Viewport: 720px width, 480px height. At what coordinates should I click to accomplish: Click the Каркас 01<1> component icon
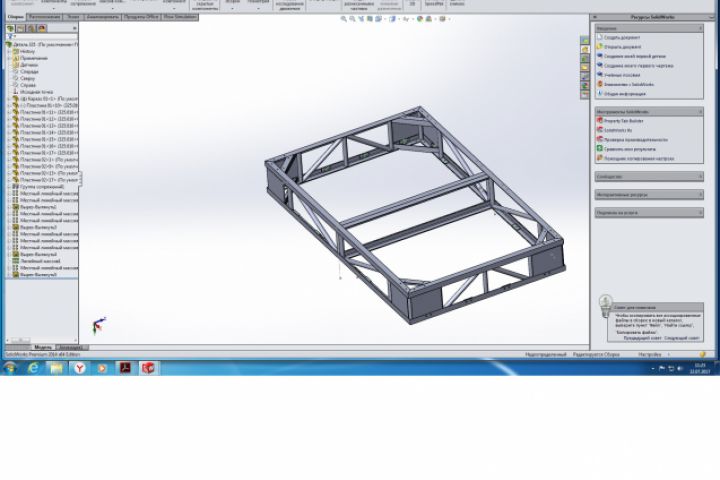click(16, 98)
